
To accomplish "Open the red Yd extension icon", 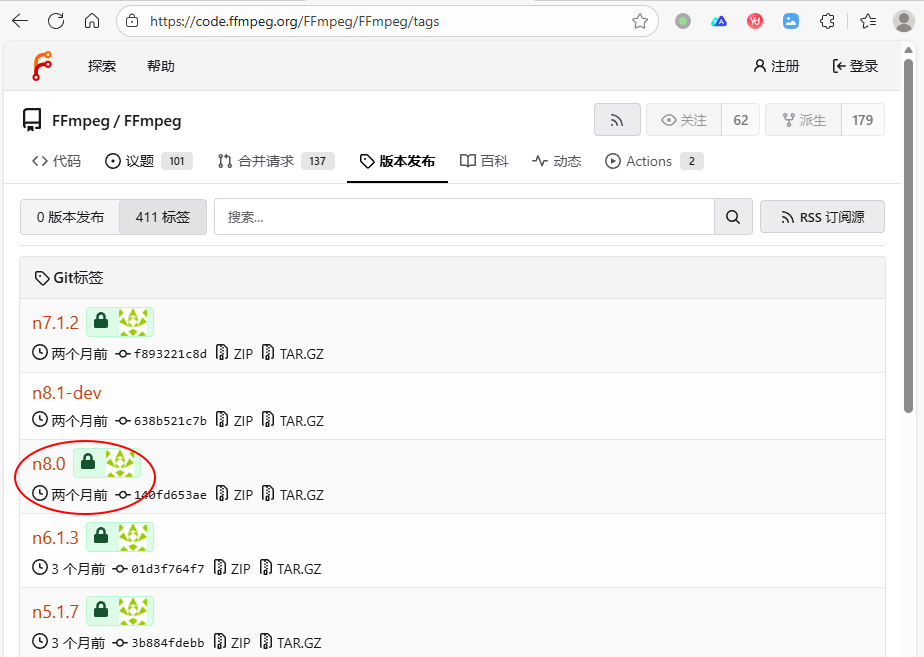I will tap(755, 21).
